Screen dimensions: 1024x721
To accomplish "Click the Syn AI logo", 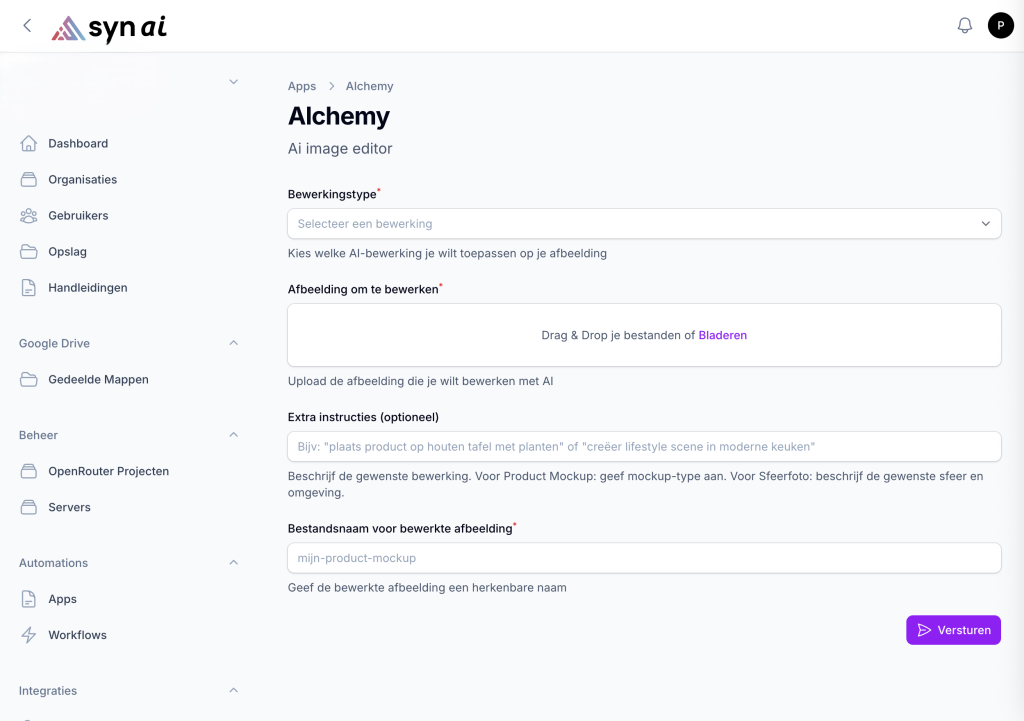I will click(110, 28).
